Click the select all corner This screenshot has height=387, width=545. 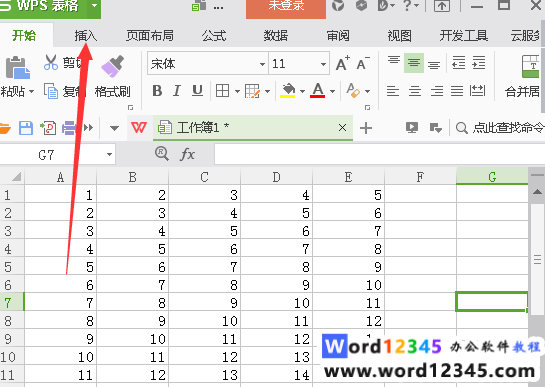click(x=13, y=176)
